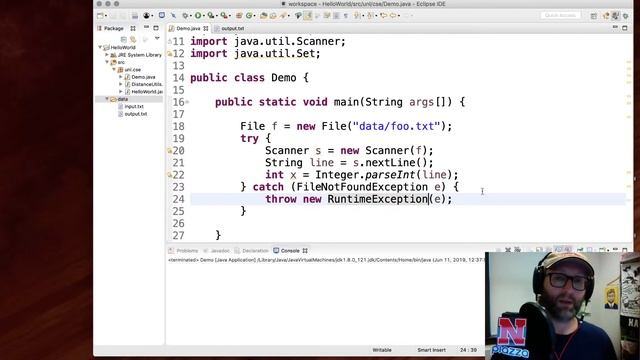640x360 pixels.
Task: Click the warning marker on line 20
Action: [170, 151]
